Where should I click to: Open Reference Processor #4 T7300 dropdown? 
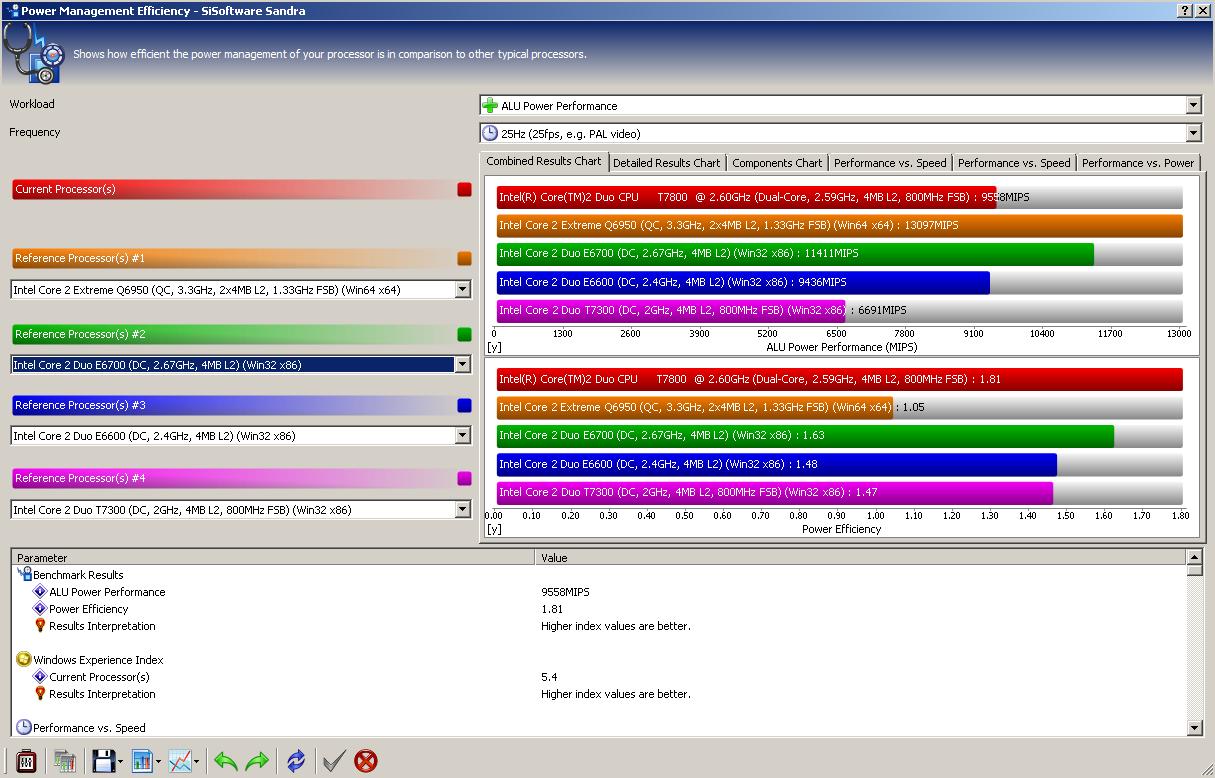click(462, 510)
